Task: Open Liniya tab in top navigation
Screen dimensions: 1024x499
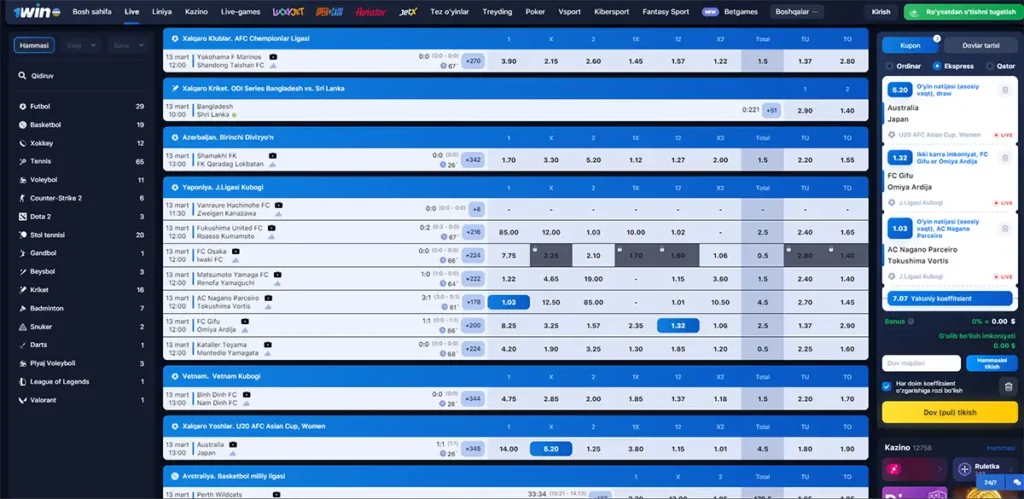Action: (x=162, y=12)
